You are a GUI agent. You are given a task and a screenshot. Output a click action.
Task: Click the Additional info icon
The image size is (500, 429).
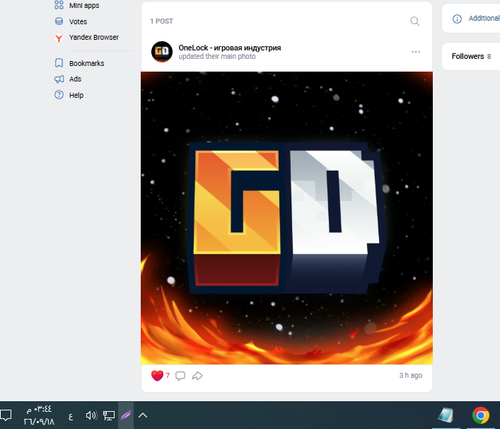(457, 19)
